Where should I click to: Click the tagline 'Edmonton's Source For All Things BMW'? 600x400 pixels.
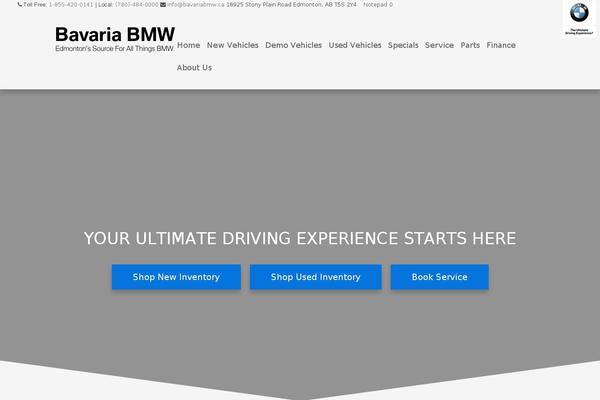coord(114,49)
